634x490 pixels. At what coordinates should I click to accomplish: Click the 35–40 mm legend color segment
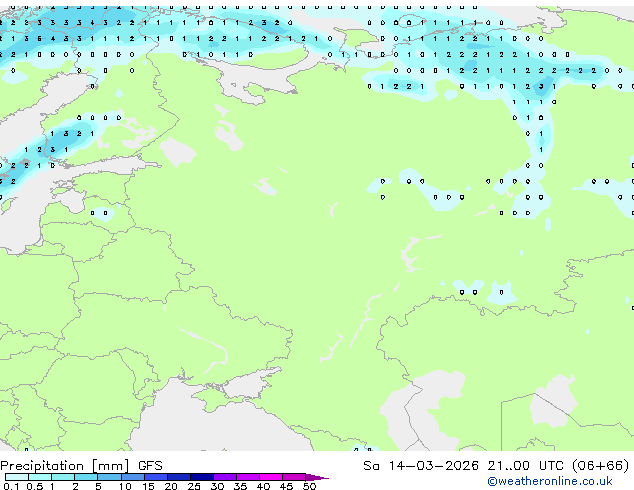(x=248, y=477)
